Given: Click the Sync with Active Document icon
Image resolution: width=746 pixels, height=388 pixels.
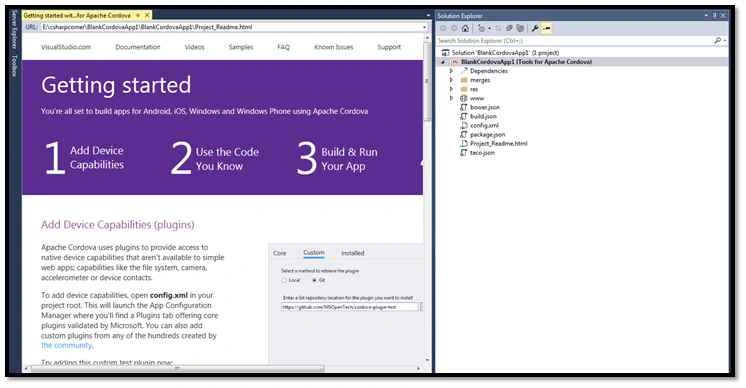Looking at the screenshot, I should (x=498, y=29).
